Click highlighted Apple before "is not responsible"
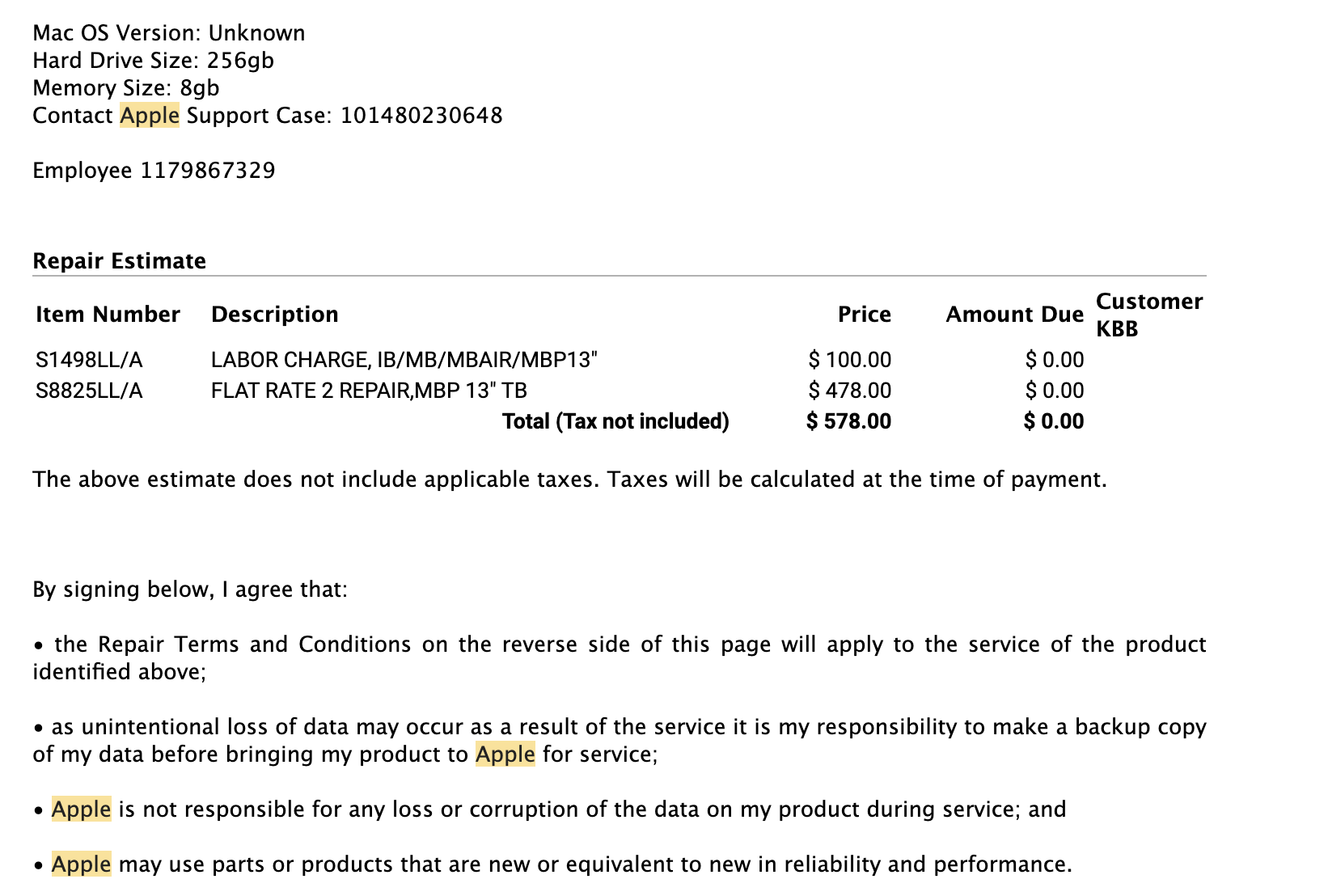The width and height of the screenshot is (1328, 896). (81, 809)
